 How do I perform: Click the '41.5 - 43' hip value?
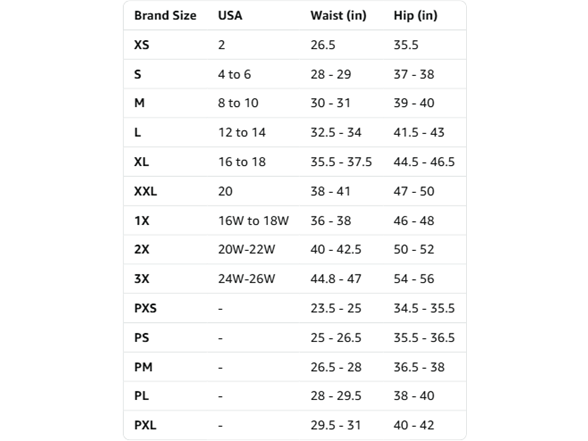(419, 132)
